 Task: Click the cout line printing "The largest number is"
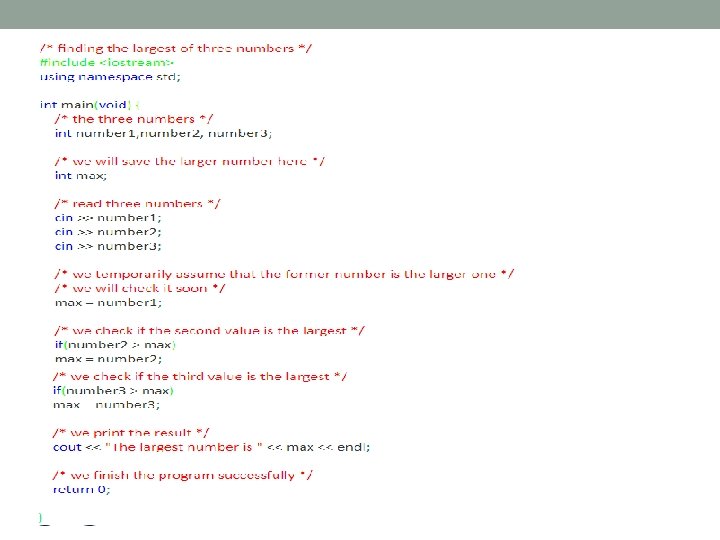(x=211, y=447)
